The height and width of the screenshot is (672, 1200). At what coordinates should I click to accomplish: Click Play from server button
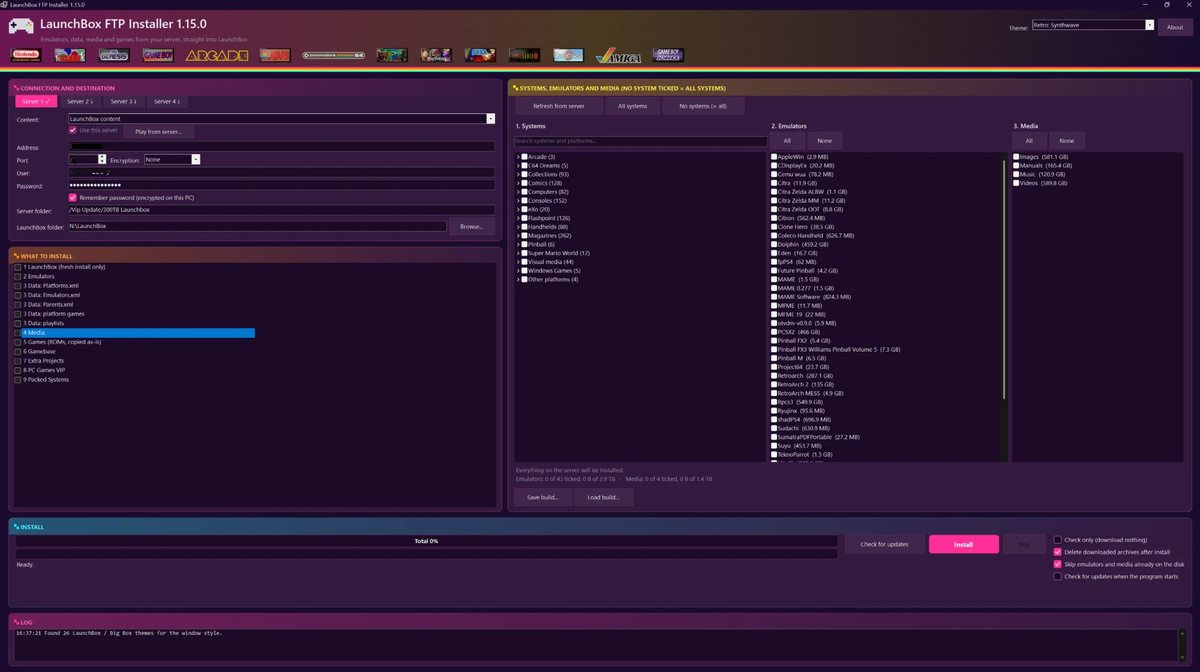pos(158,132)
